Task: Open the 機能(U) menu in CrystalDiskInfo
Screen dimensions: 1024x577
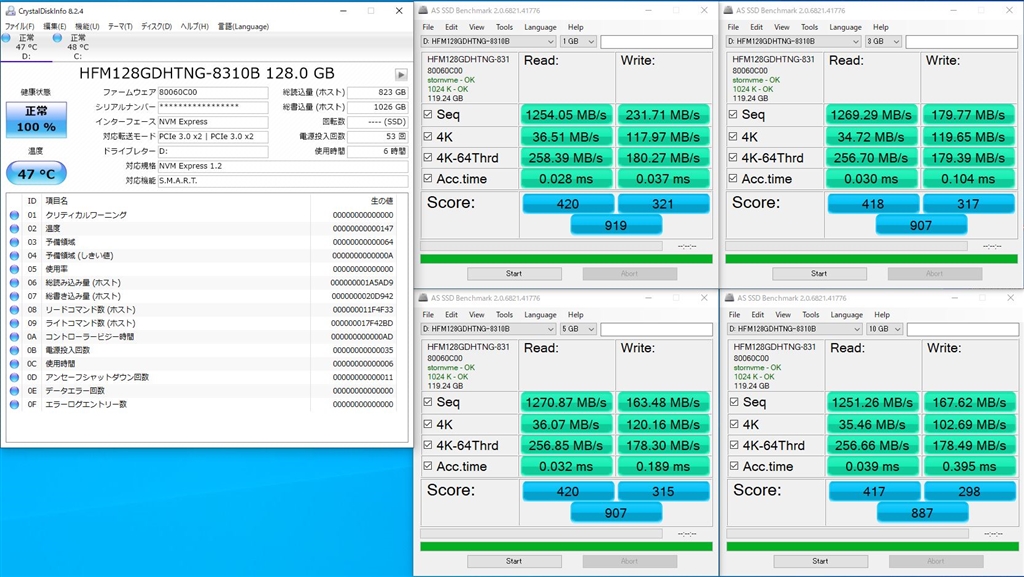Action: [87, 26]
